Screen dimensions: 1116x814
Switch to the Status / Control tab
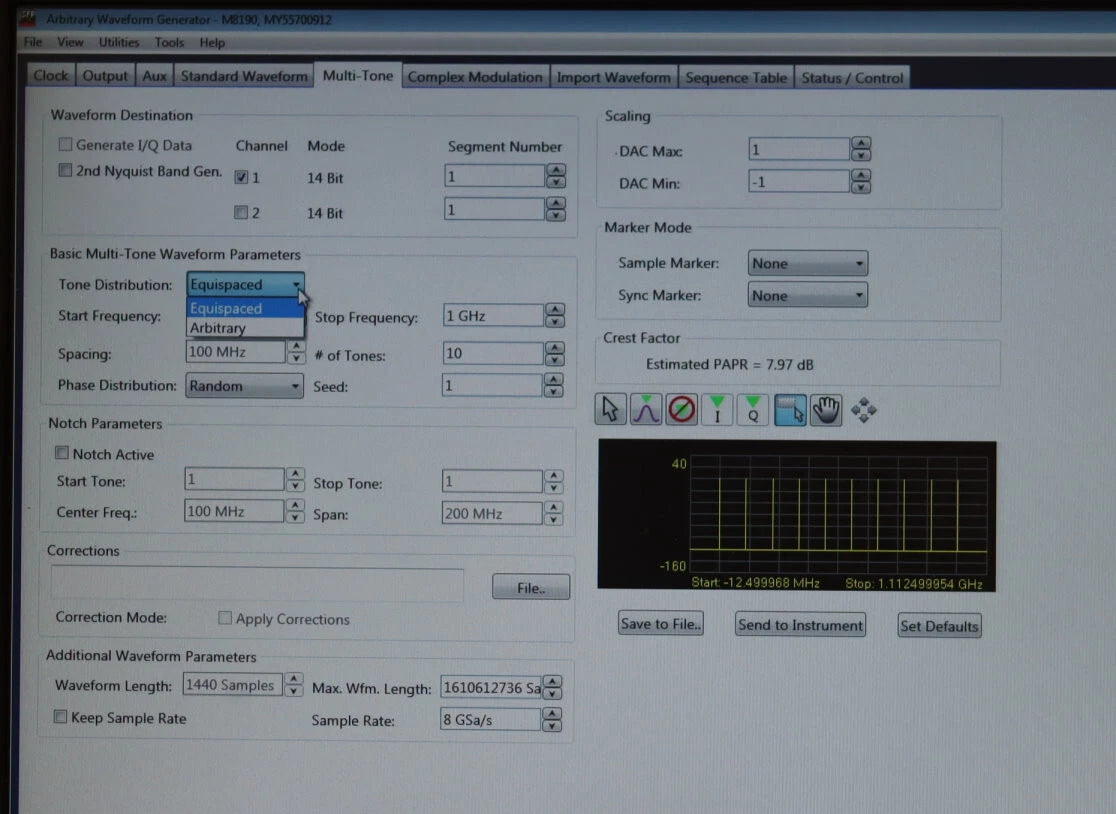coord(852,78)
